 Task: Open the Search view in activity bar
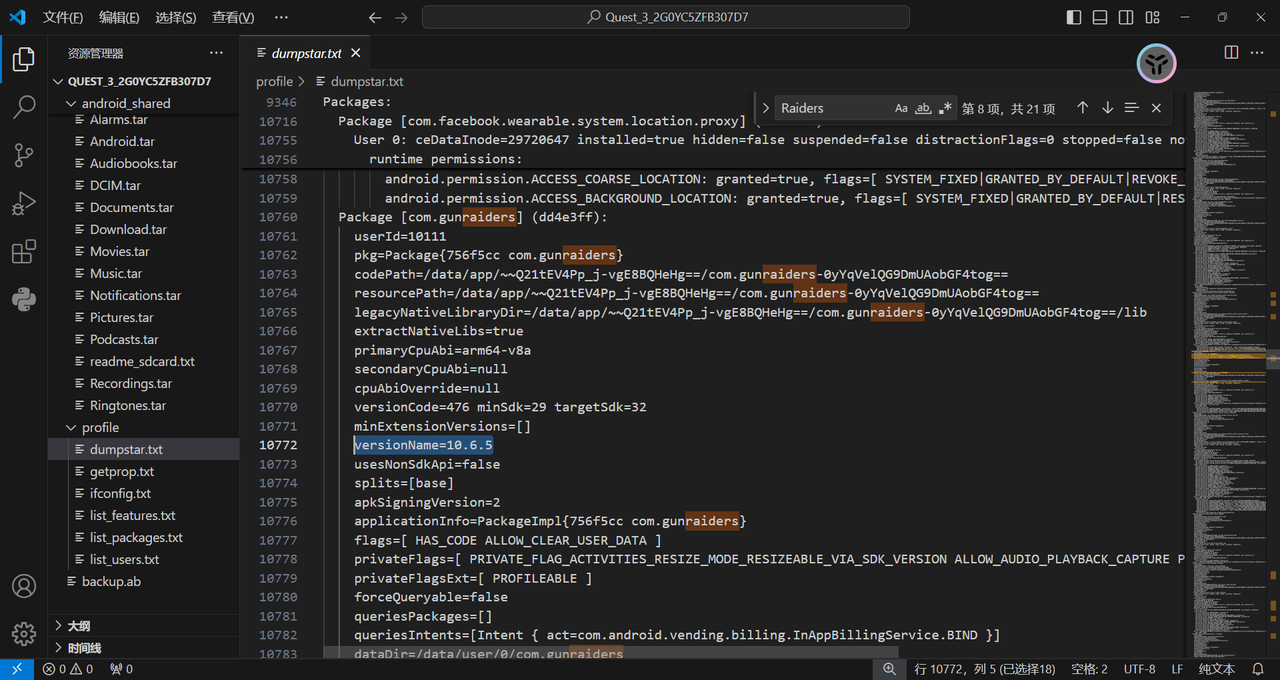point(23,107)
